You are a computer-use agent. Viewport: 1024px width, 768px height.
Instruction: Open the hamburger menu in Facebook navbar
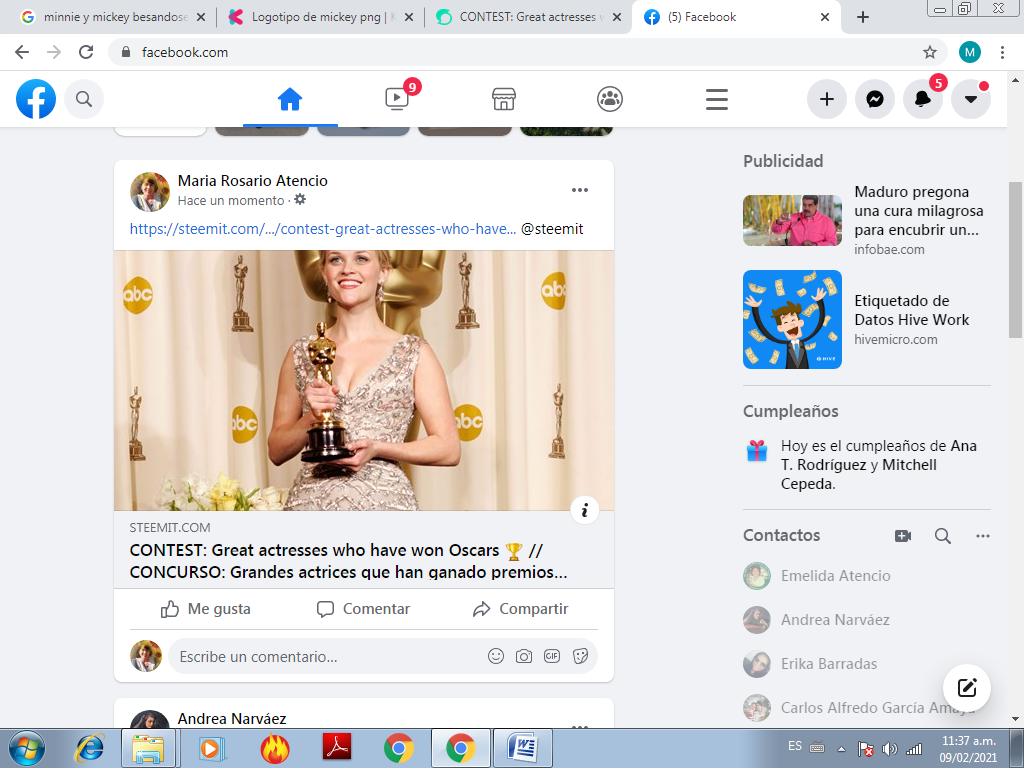[x=716, y=99]
